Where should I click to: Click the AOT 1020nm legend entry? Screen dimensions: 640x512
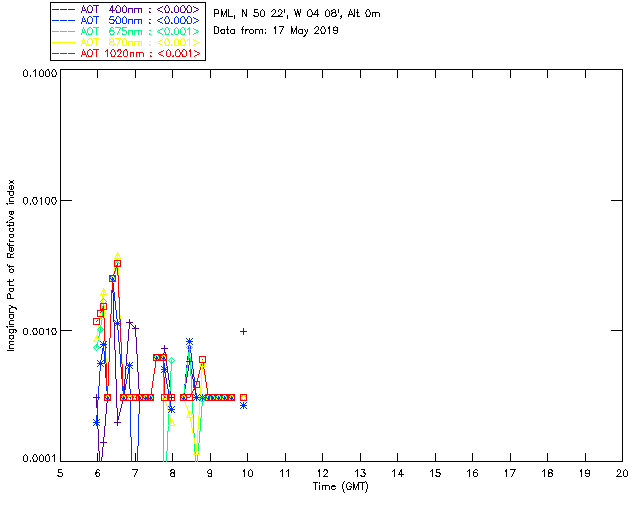coord(126,53)
